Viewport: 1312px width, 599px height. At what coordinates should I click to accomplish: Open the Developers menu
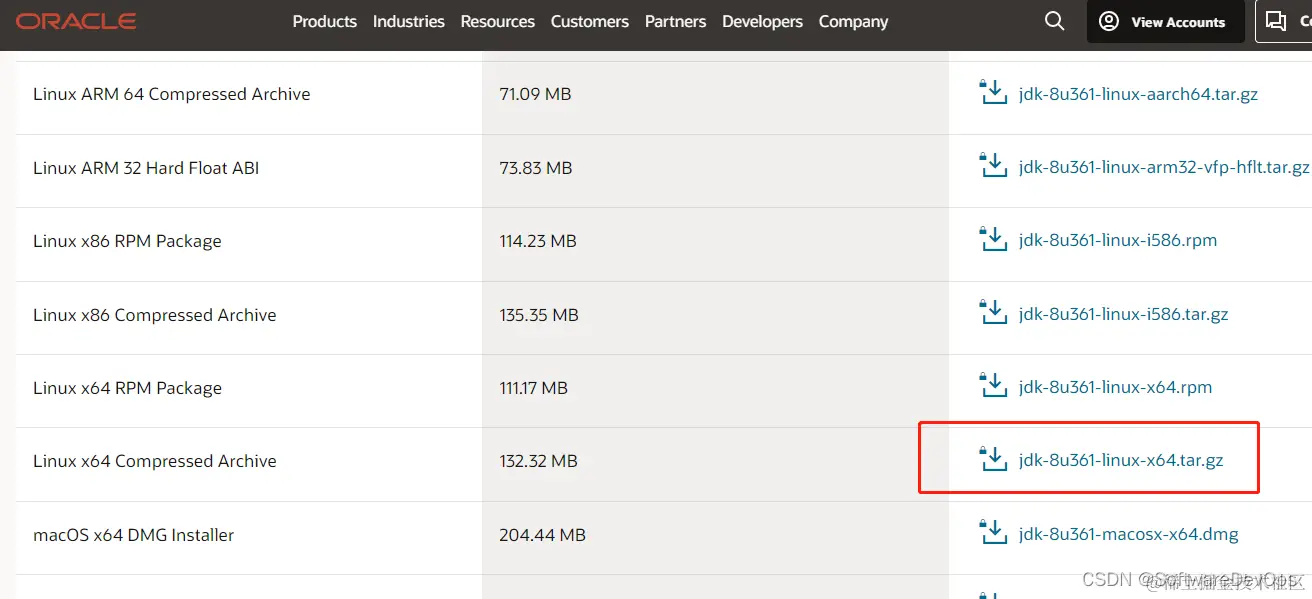tap(762, 21)
